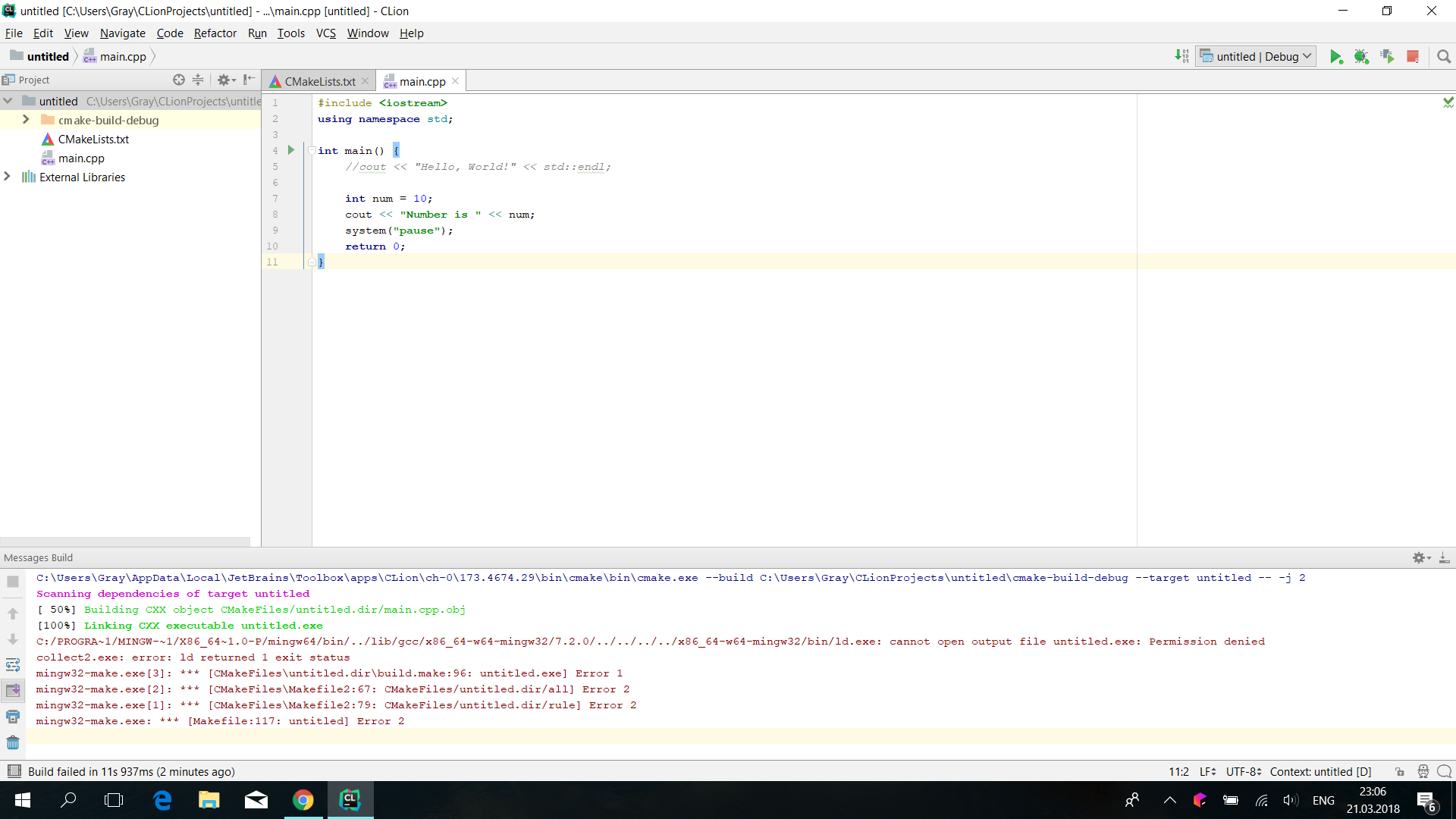Open Chrome from the taskbar
1456x819 pixels.
coord(303,800)
